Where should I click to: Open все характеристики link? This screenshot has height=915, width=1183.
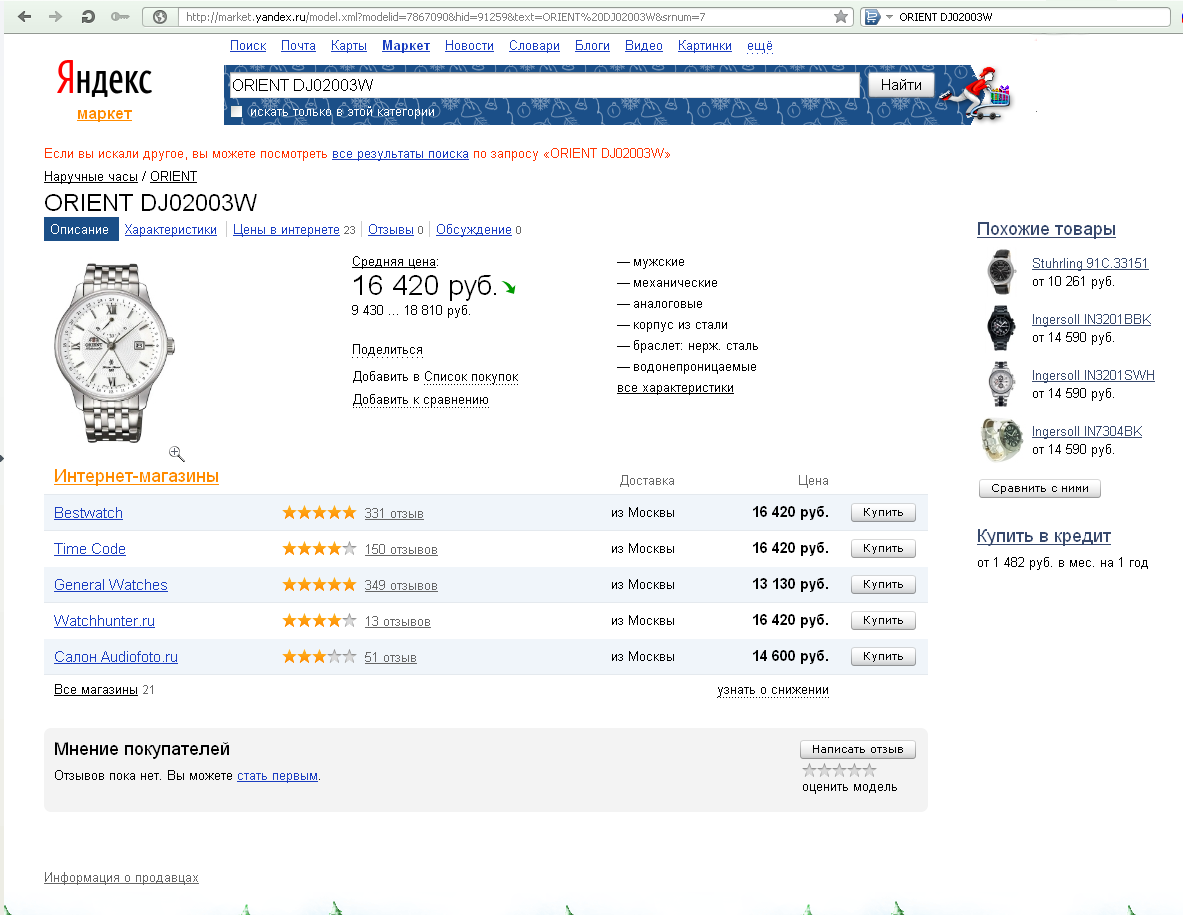pos(675,388)
